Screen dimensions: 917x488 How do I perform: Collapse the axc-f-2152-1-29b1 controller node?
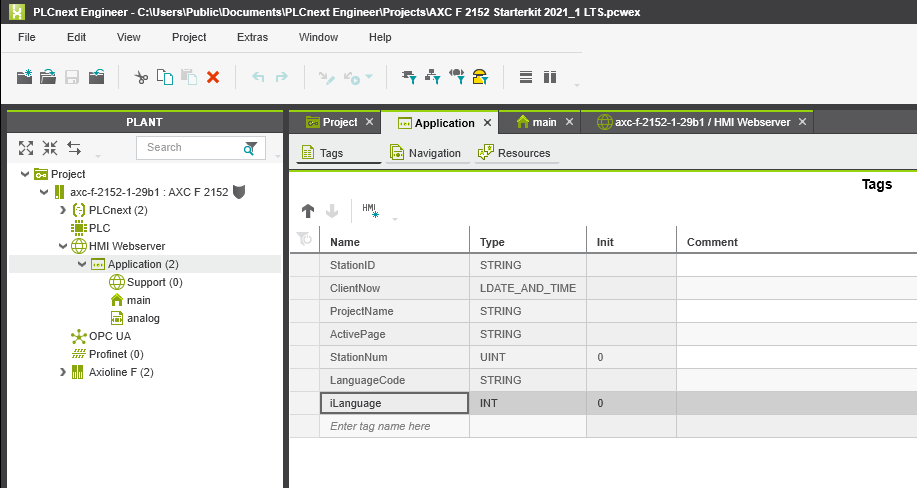pyautogui.click(x=44, y=192)
